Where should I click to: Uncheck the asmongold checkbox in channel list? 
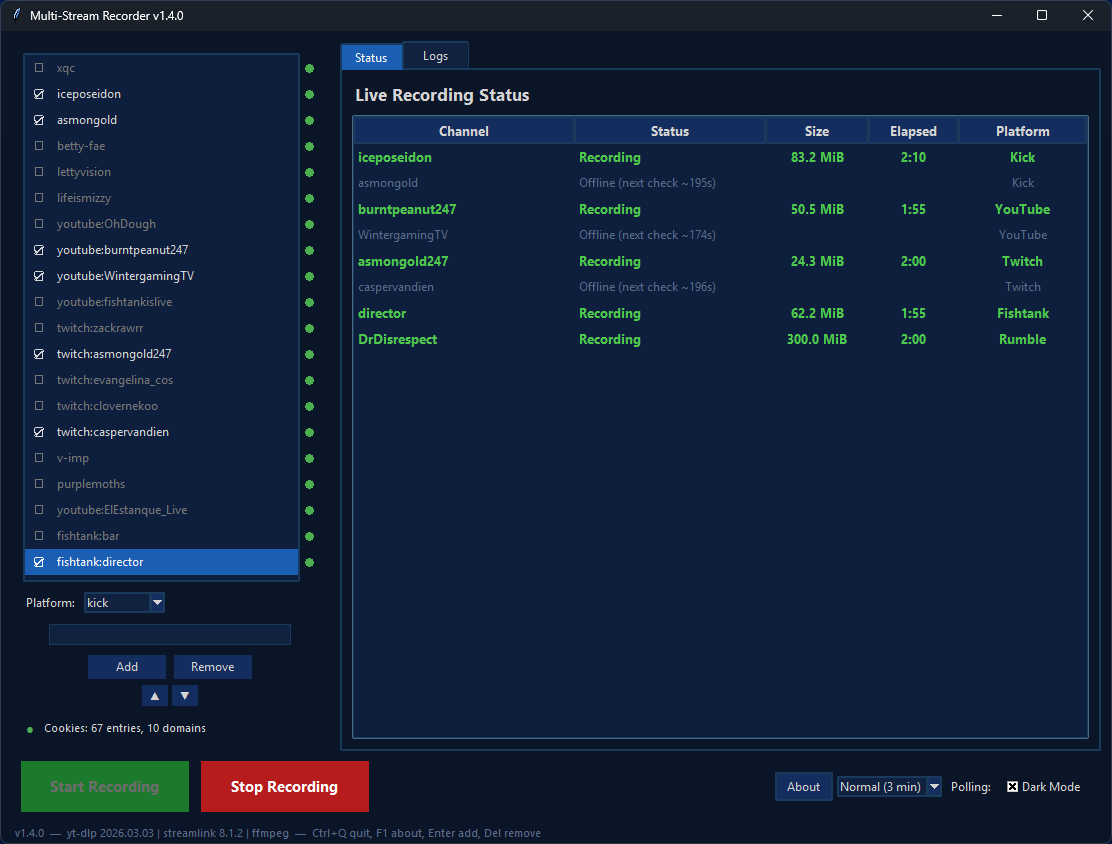[x=39, y=120]
